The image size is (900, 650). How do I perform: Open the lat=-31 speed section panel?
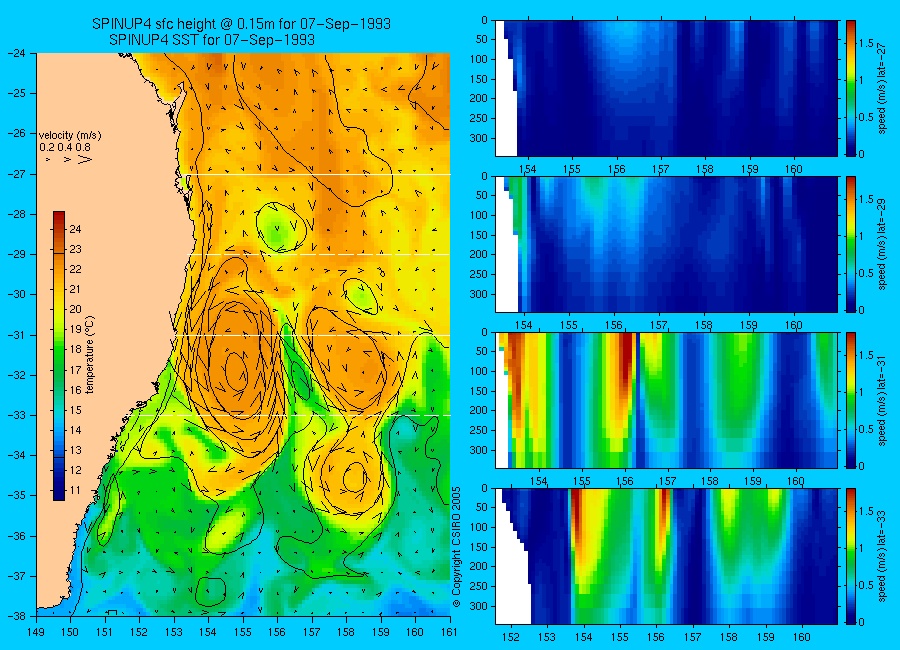point(666,400)
